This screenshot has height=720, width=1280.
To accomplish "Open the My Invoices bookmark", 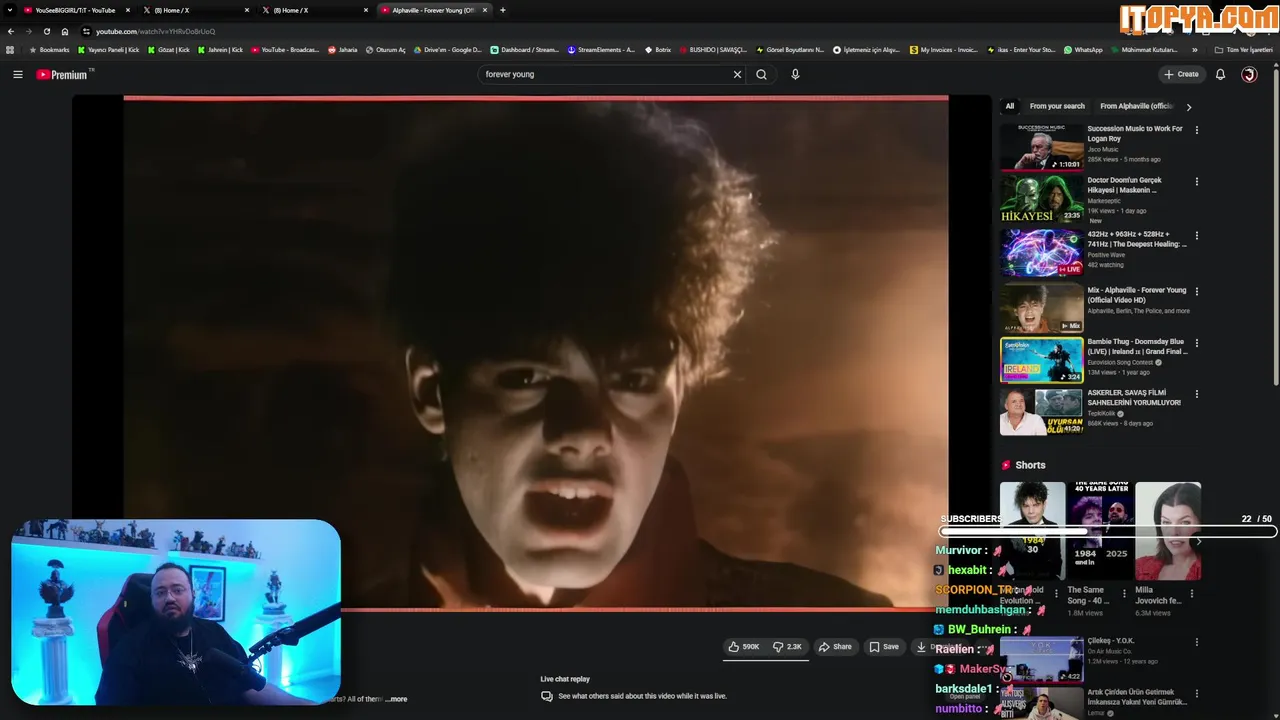I will pos(944,49).
